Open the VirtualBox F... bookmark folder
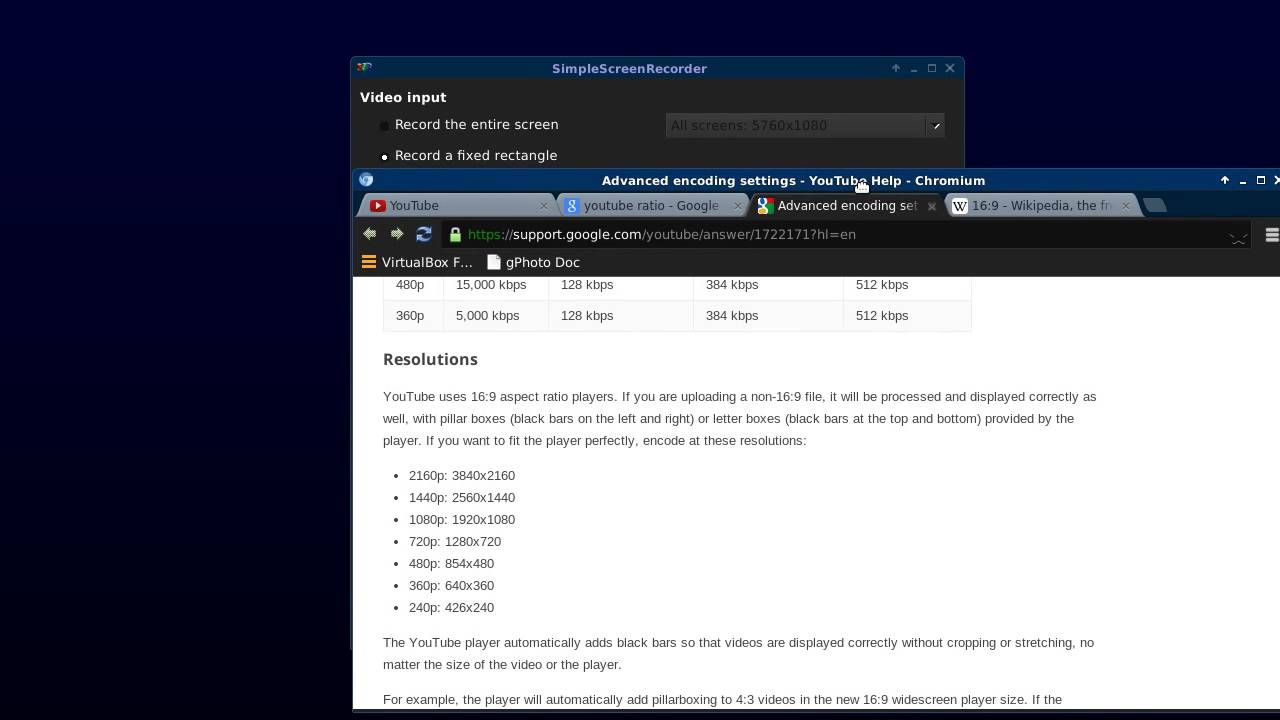The height and width of the screenshot is (720, 1280). [416, 262]
